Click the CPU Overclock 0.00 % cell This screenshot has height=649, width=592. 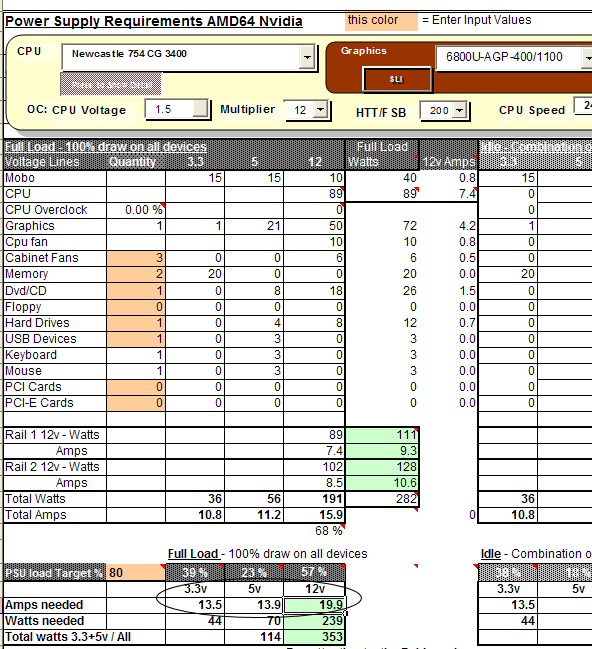(x=136, y=210)
